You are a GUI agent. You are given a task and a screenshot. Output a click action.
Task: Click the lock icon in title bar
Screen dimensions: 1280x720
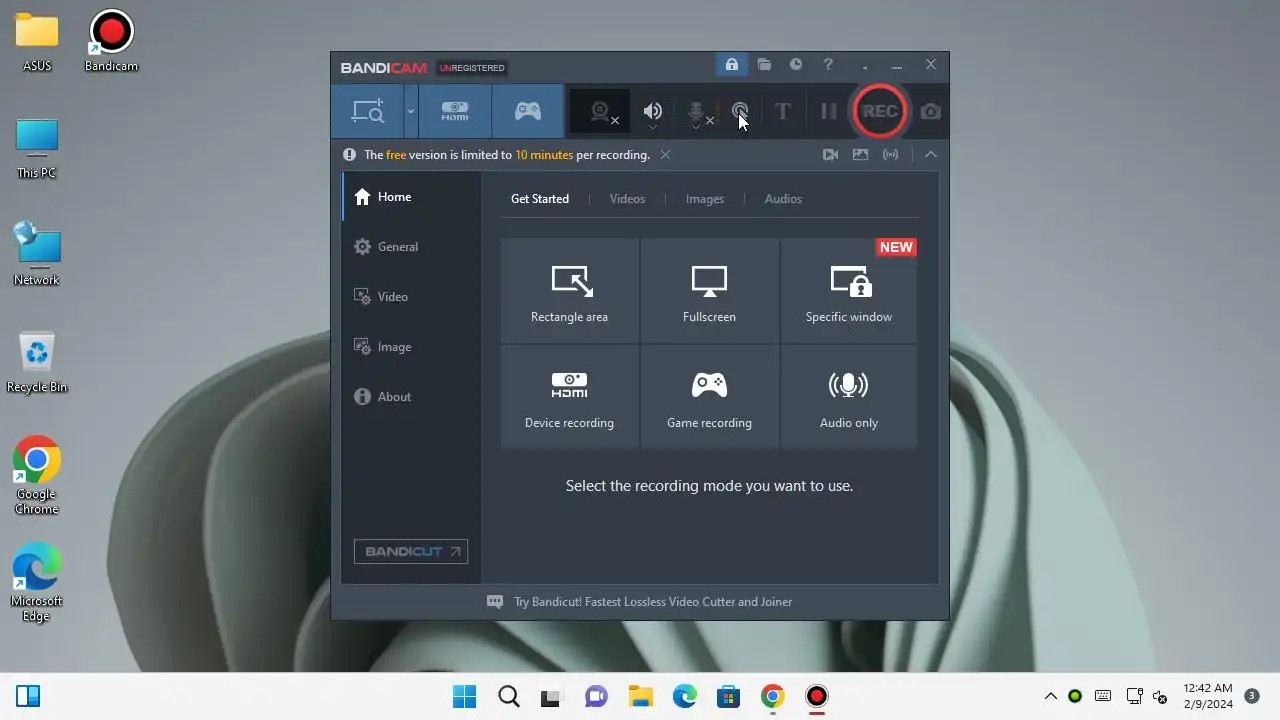coord(732,65)
